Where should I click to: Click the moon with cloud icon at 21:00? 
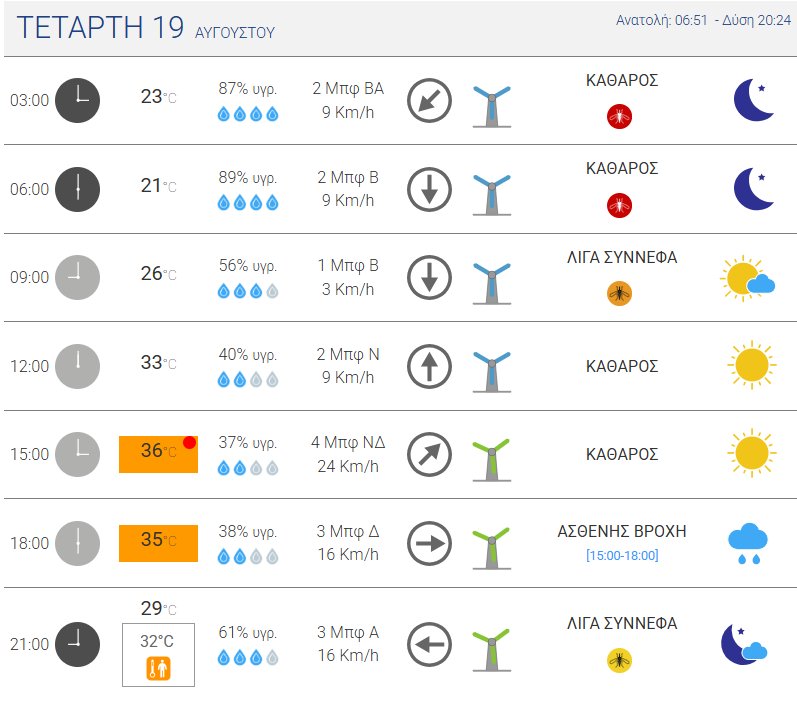click(744, 644)
